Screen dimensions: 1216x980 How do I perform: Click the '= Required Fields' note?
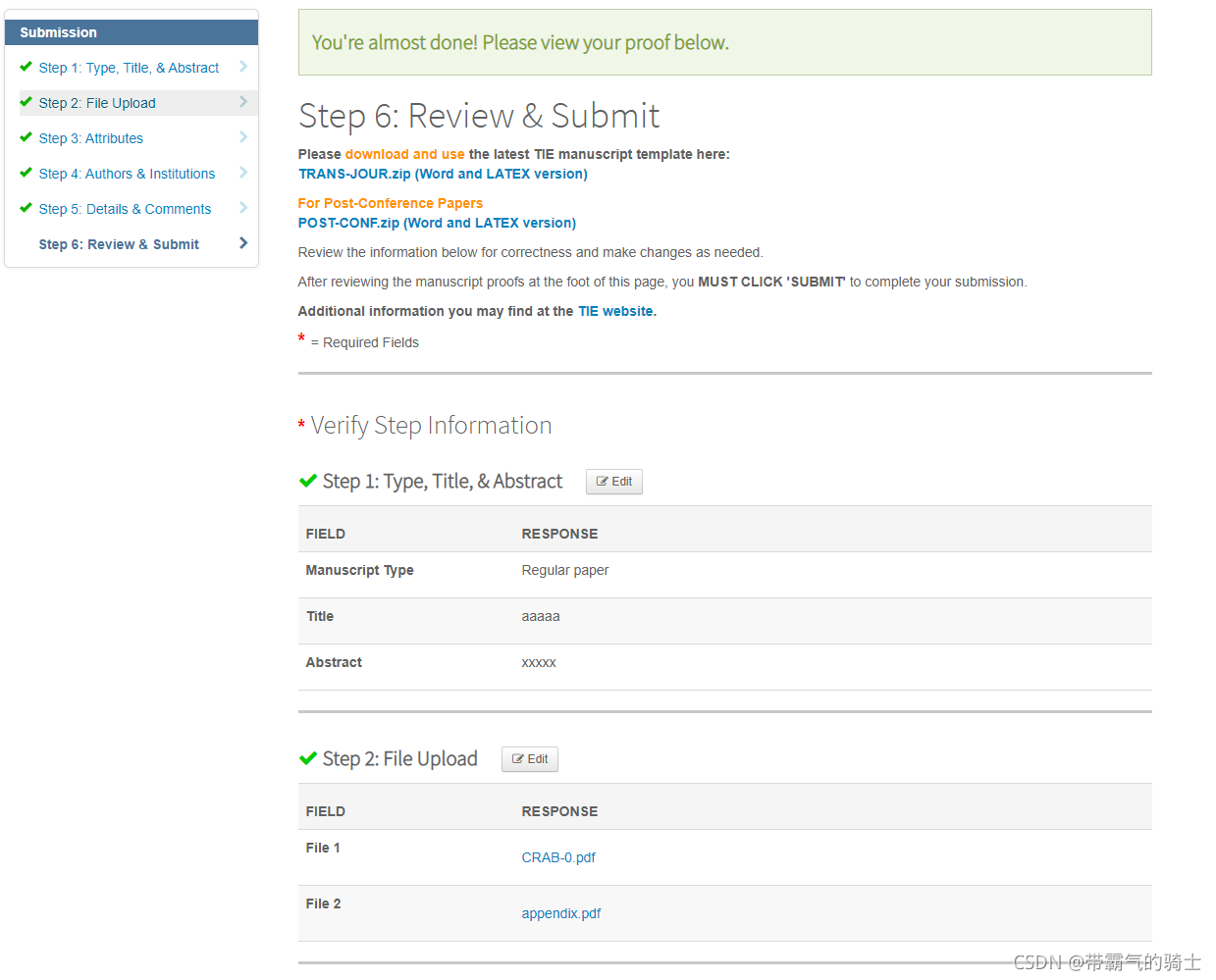364,342
